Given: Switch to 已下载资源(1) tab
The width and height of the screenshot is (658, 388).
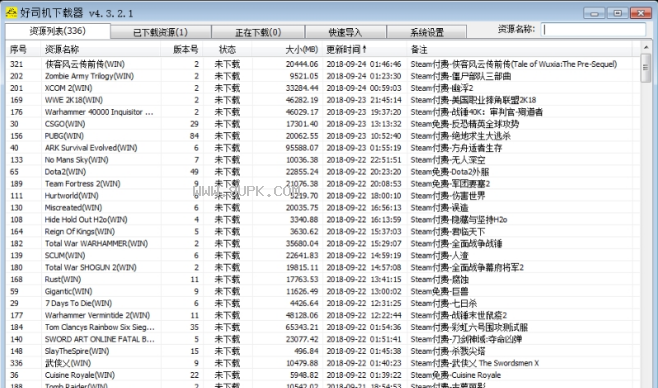Looking at the screenshot, I should [x=160, y=32].
